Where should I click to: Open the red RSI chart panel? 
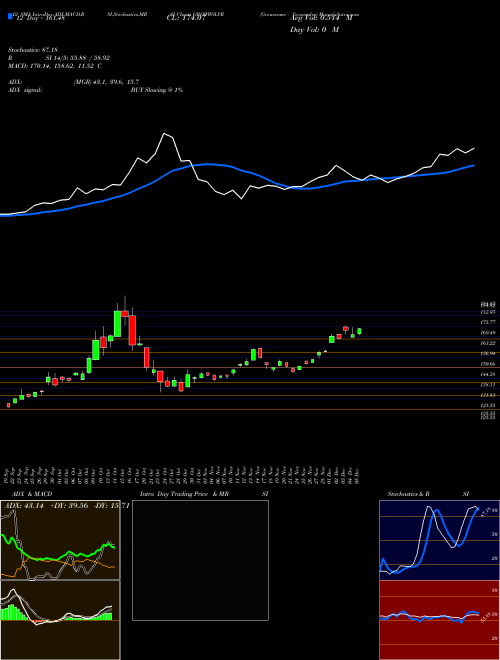tap(439, 620)
